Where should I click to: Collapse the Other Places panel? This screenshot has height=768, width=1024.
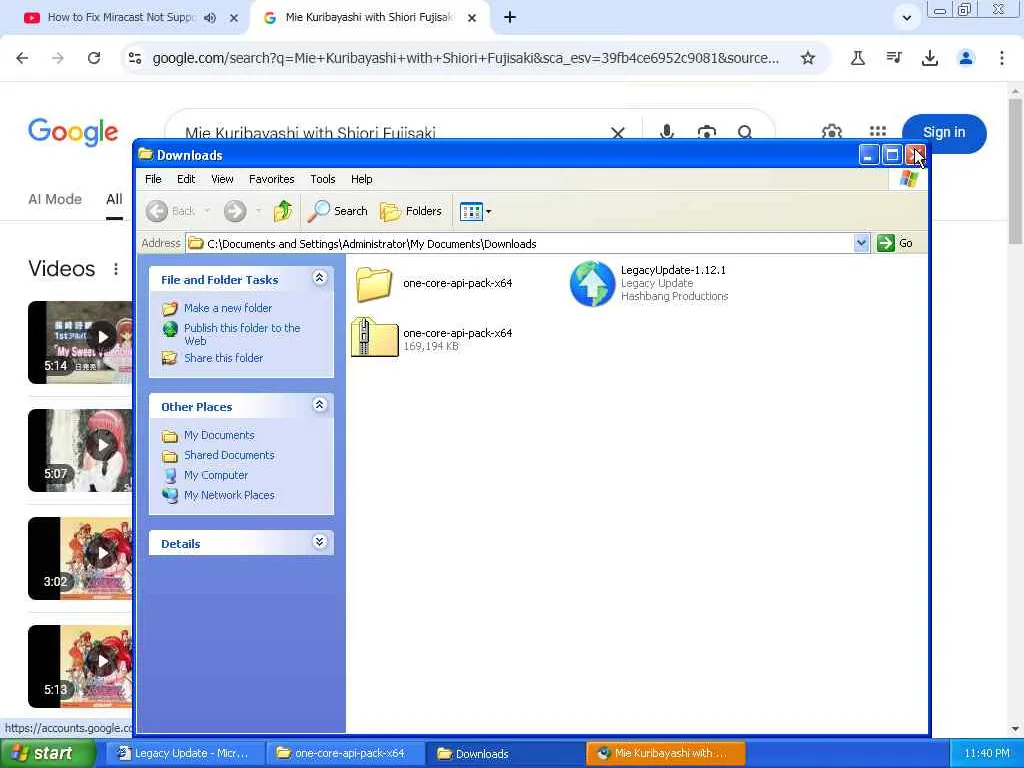(319, 406)
